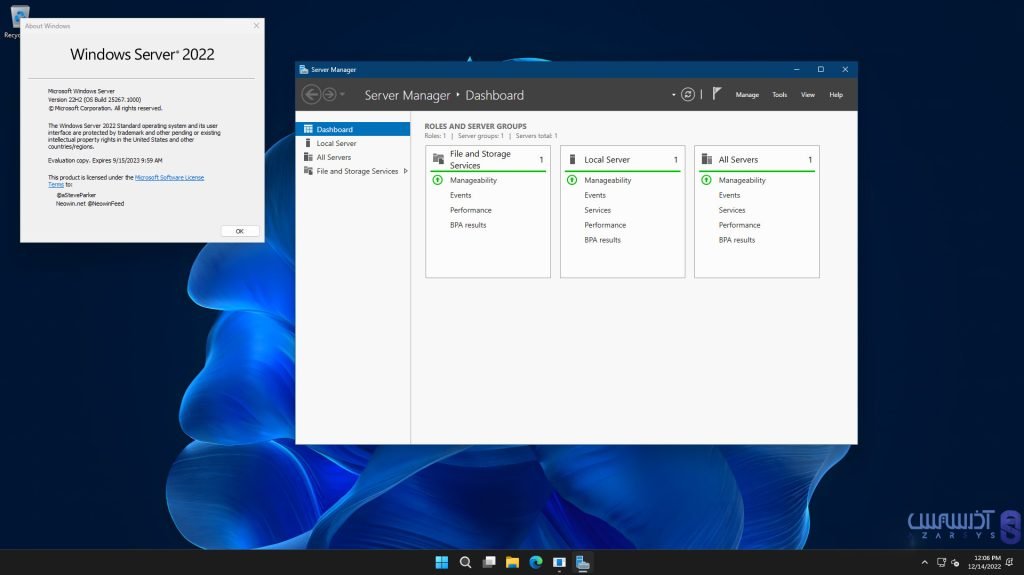Click the forward navigation arrow
Image resolution: width=1024 pixels, height=575 pixels.
(329, 94)
